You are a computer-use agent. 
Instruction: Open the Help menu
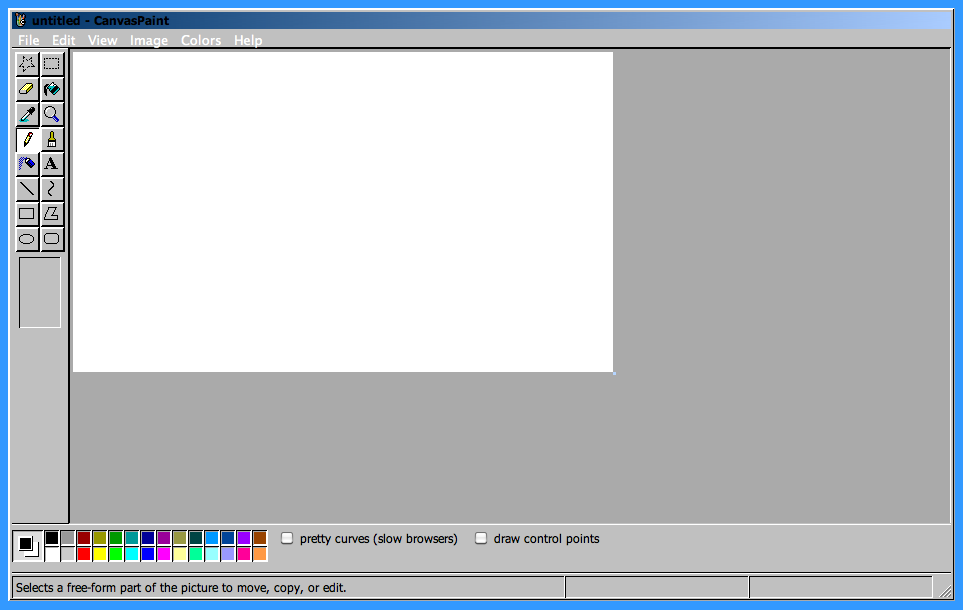pyautogui.click(x=248, y=41)
